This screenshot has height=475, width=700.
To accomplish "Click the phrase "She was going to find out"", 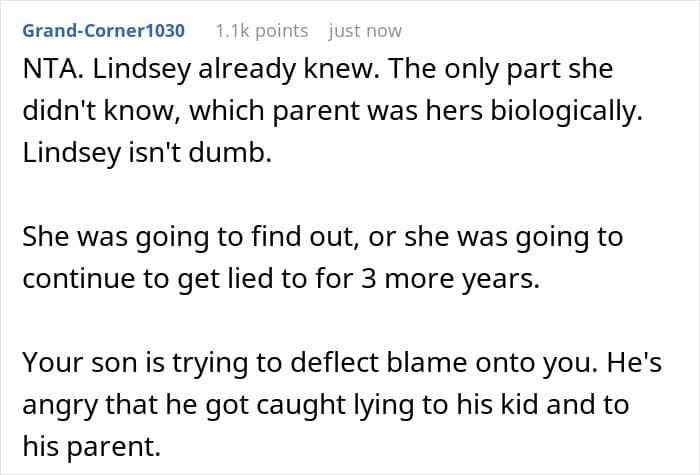I will pos(188,238).
